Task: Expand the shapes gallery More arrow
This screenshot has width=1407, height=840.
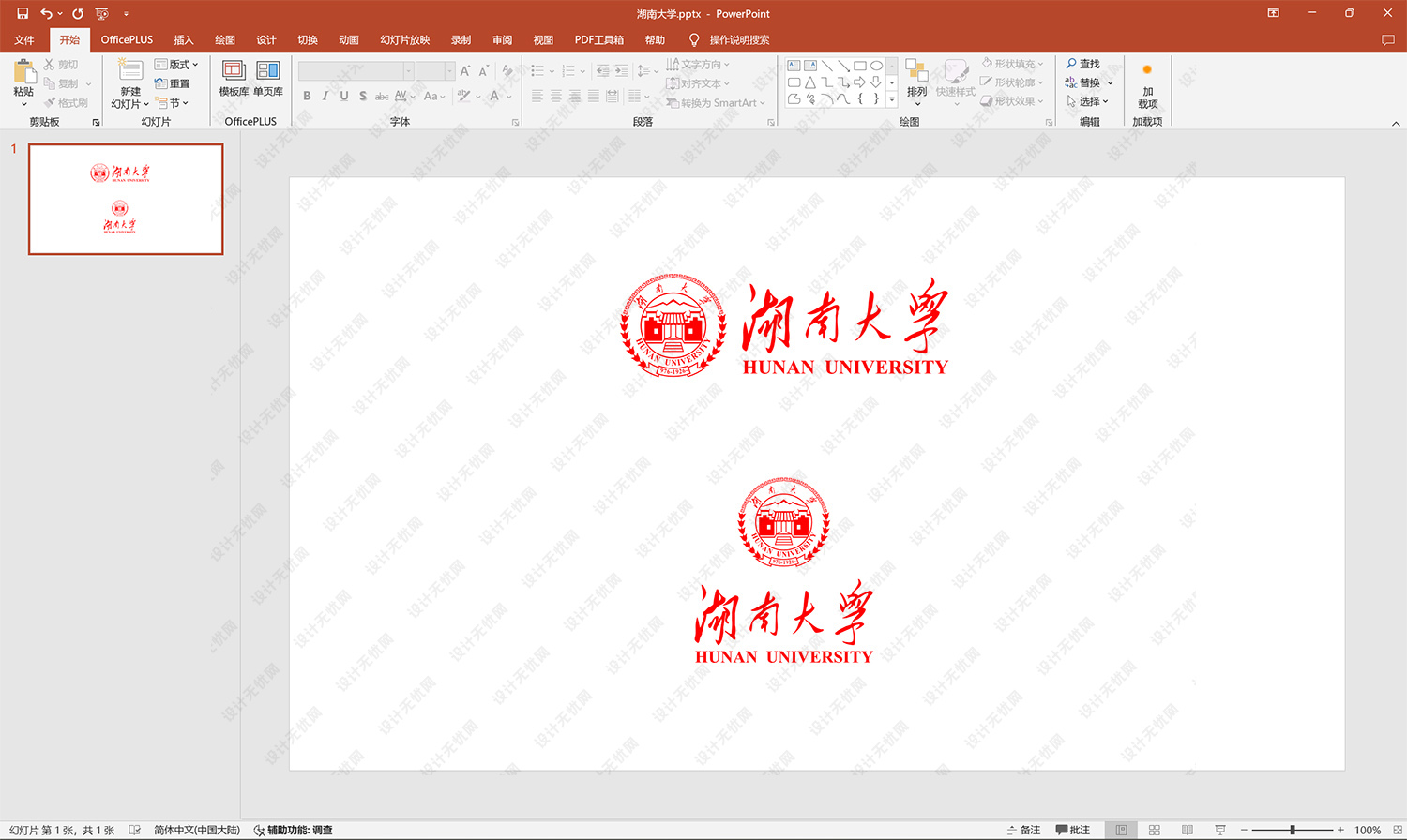Action: tap(891, 99)
